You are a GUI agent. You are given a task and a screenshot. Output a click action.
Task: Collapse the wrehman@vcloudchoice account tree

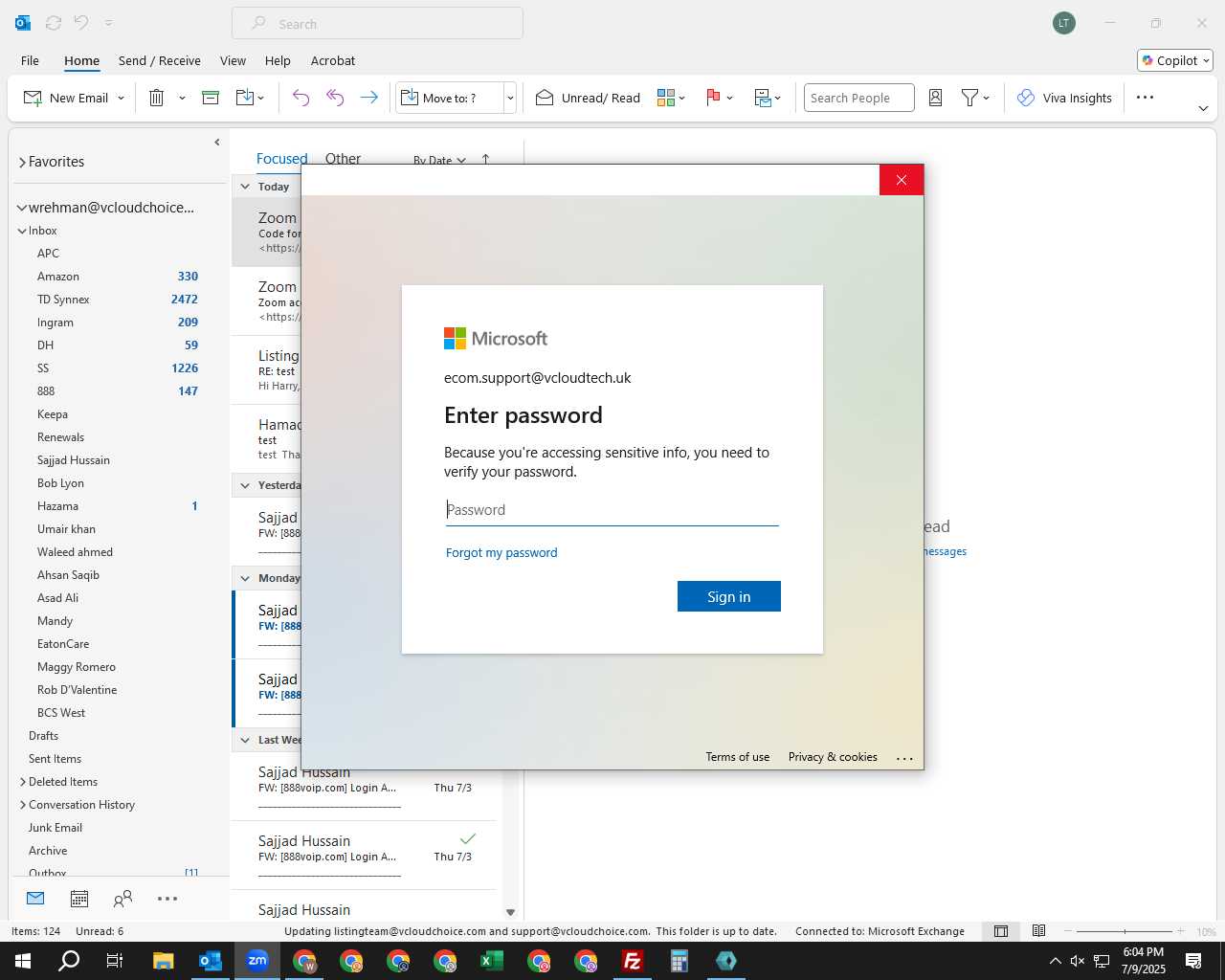tap(21, 208)
